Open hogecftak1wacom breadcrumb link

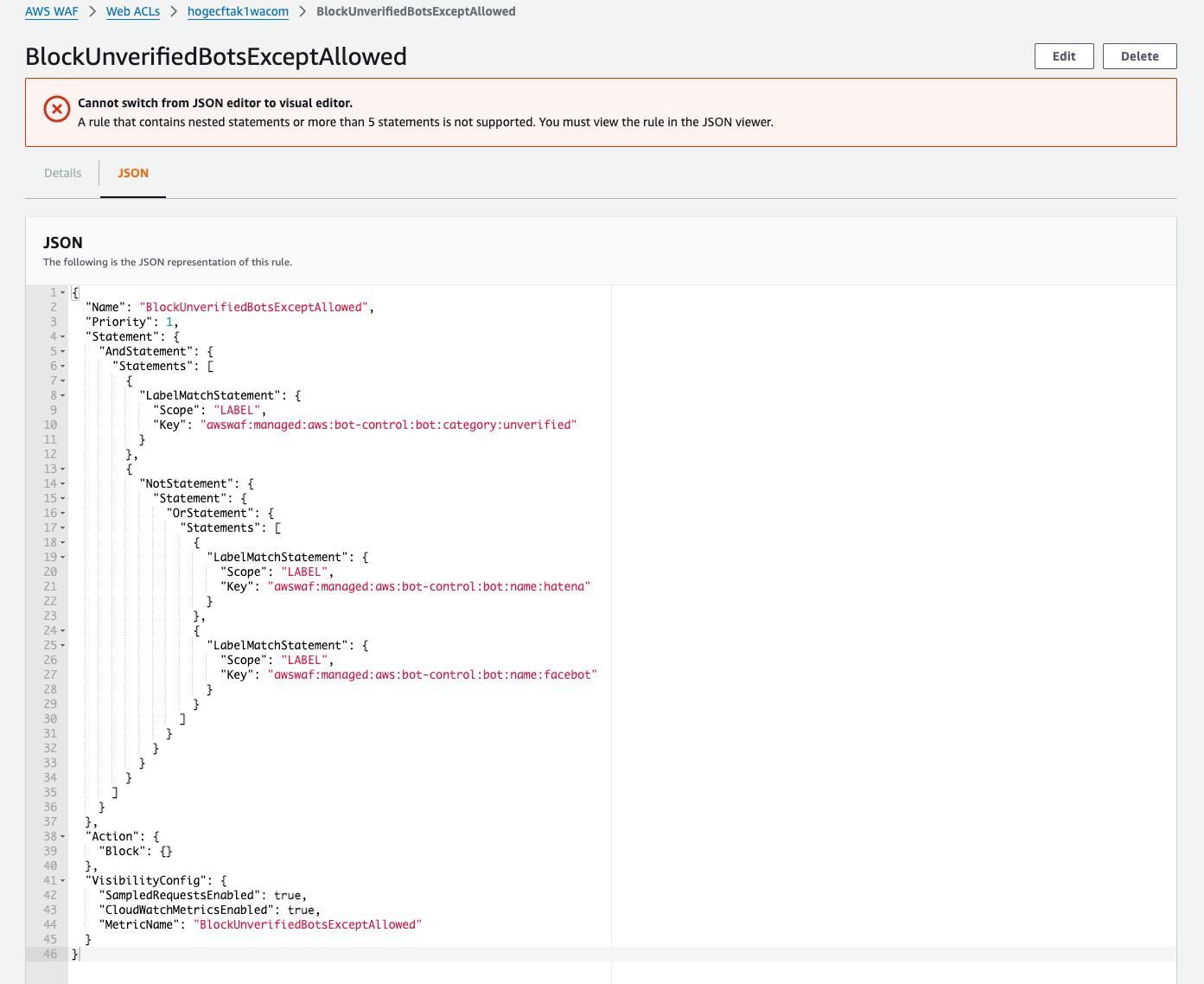tap(238, 11)
